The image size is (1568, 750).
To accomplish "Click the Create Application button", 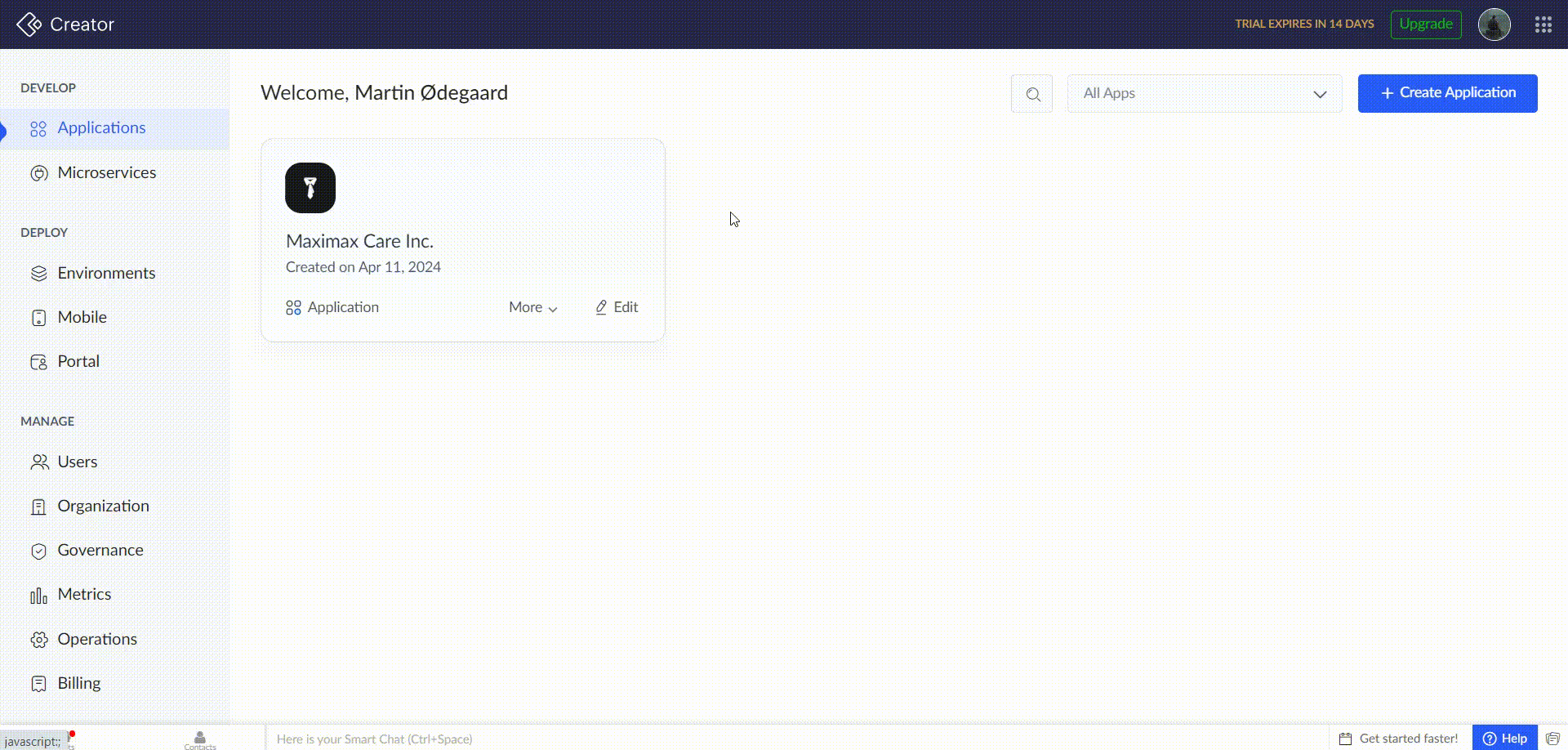I will pyautogui.click(x=1447, y=93).
